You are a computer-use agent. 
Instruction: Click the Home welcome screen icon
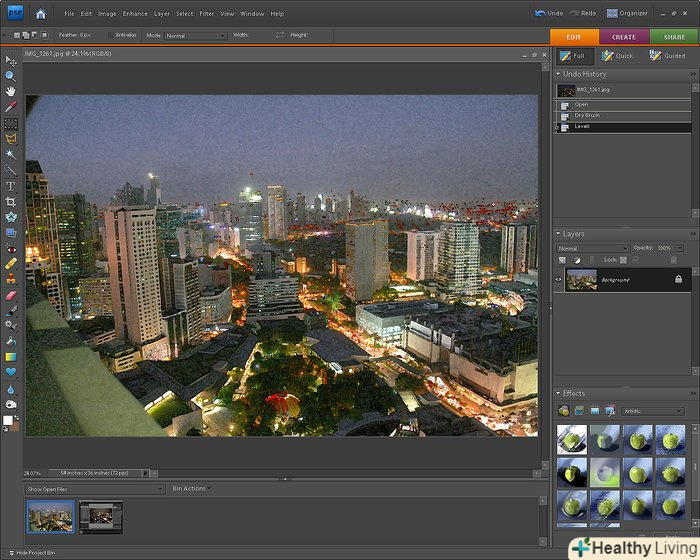[40, 14]
